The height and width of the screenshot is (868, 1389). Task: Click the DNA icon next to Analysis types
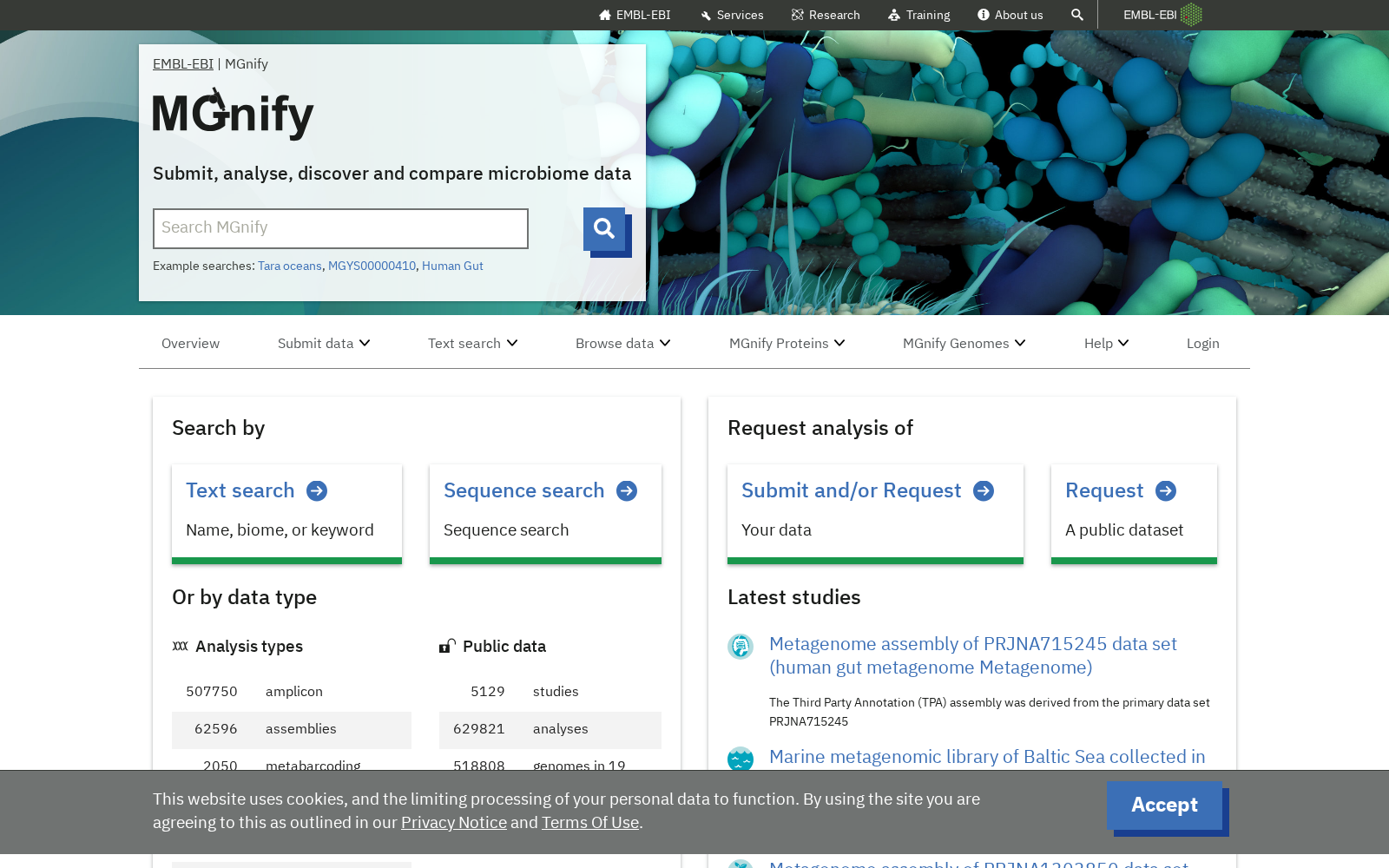[181, 646]
